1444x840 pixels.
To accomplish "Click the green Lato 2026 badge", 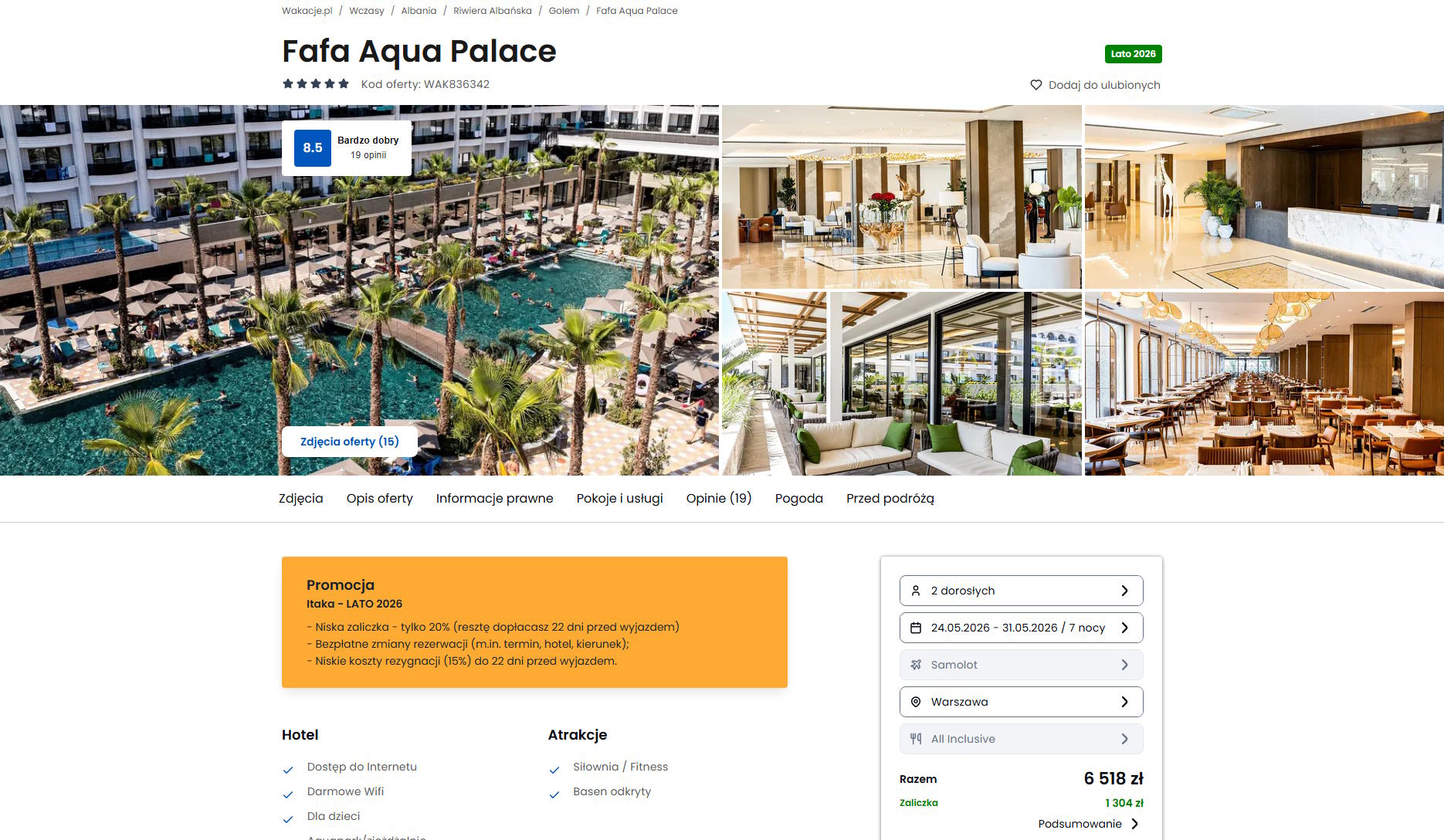I will pos(1134,54).
